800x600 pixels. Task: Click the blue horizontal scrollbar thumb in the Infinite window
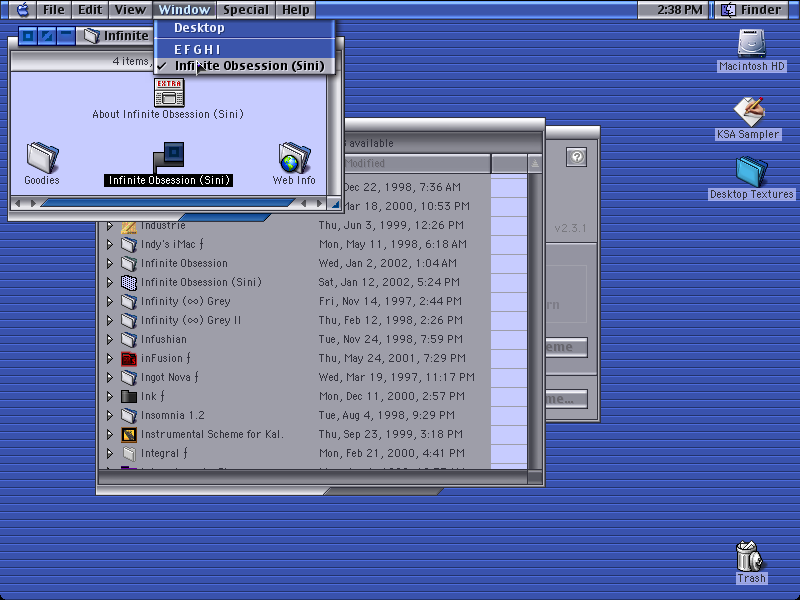168,203
